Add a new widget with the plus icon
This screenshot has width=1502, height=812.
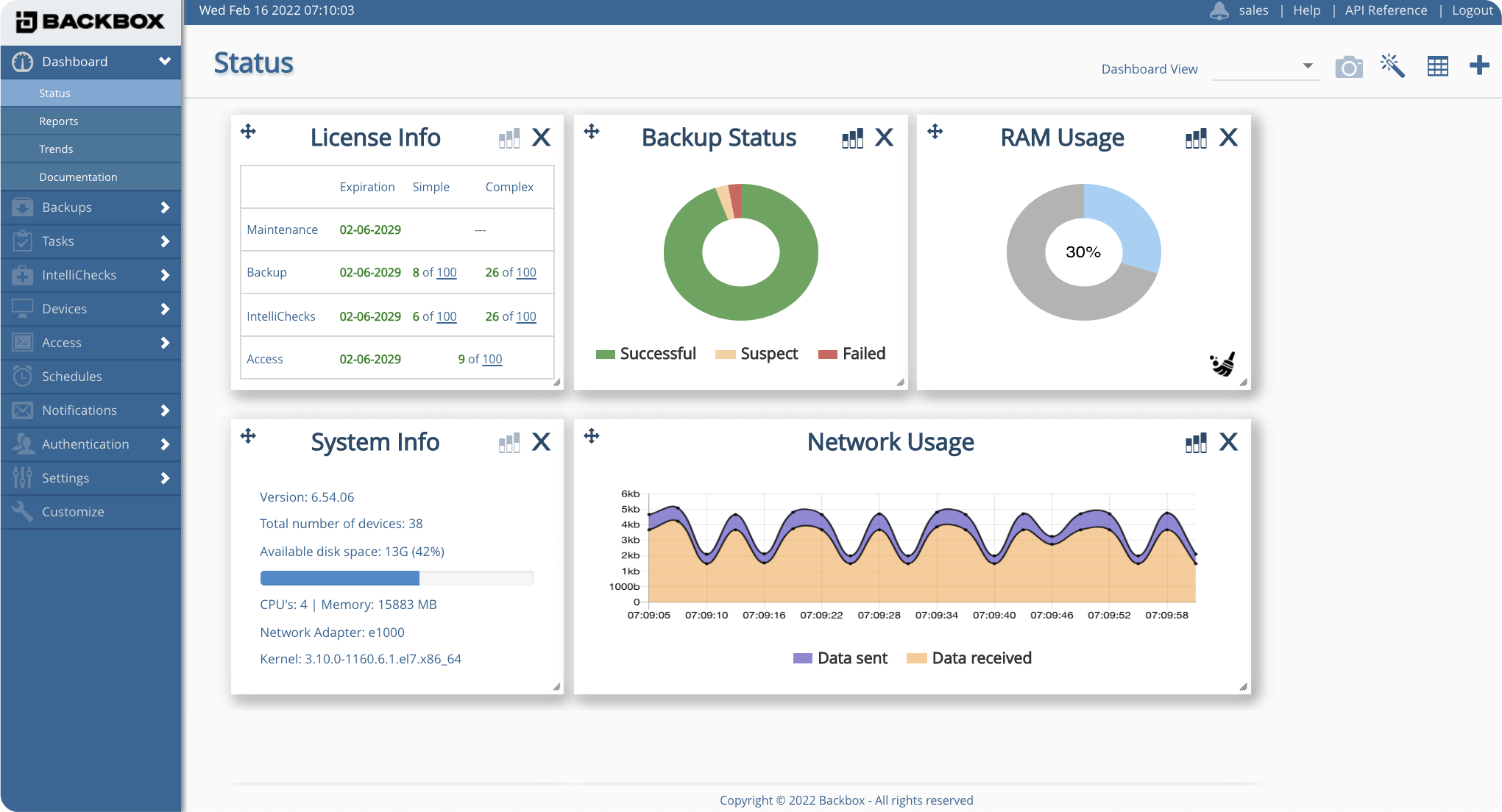click(1478, 65)
